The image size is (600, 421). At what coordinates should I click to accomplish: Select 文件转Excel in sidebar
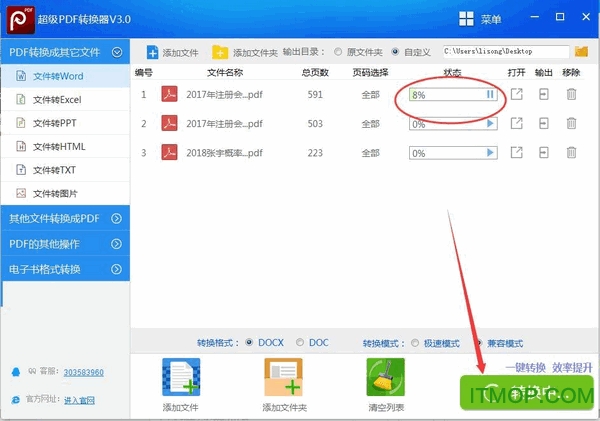tap(65, 100)
